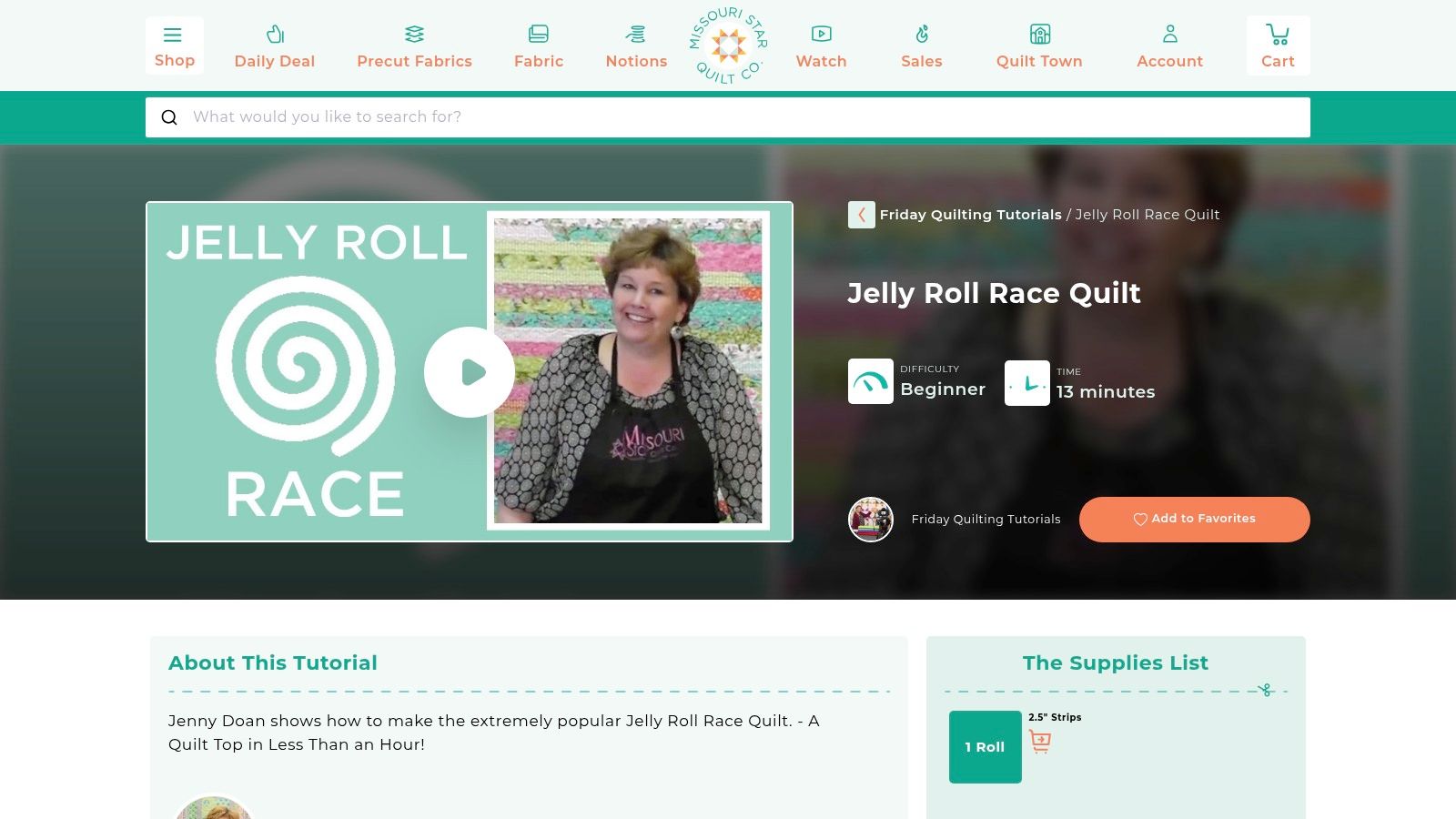Viewport: 1456px width, 819px height.
Task: Click the 13 minutes time label
Action: tap(1106, 392)
